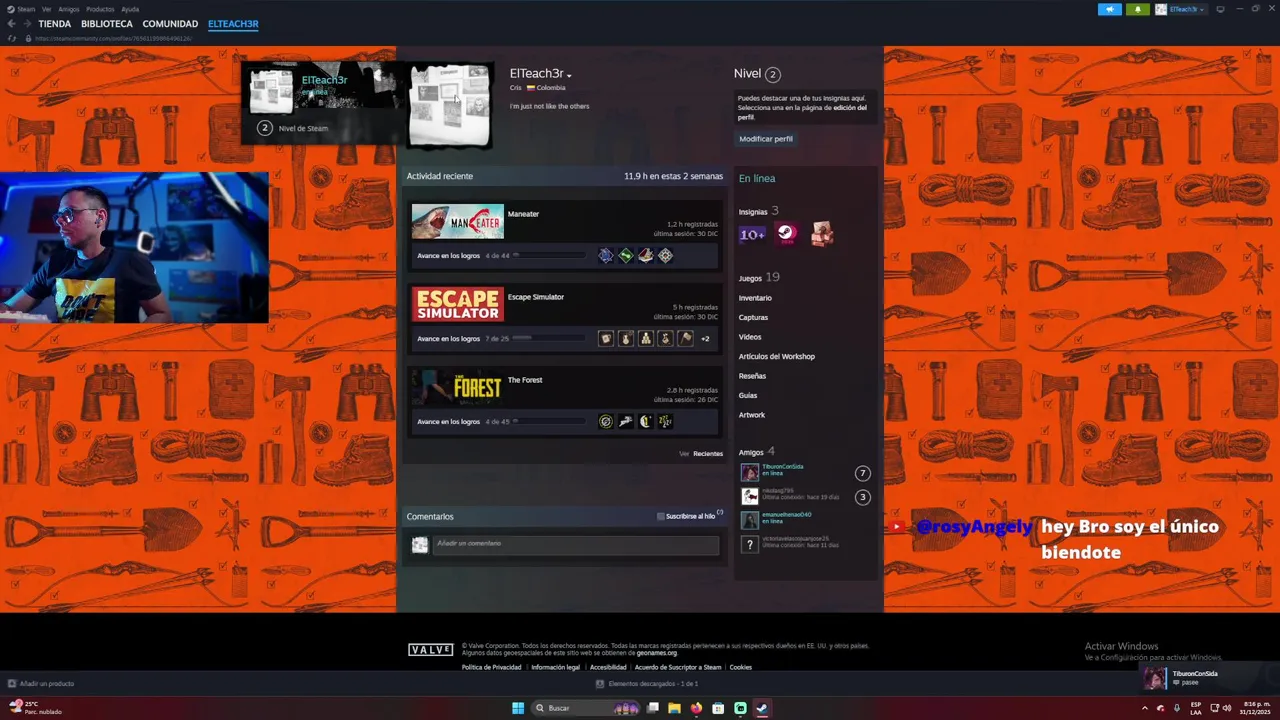
Task: Open Artículos del Workshop link
Action: tap(777, 357)
